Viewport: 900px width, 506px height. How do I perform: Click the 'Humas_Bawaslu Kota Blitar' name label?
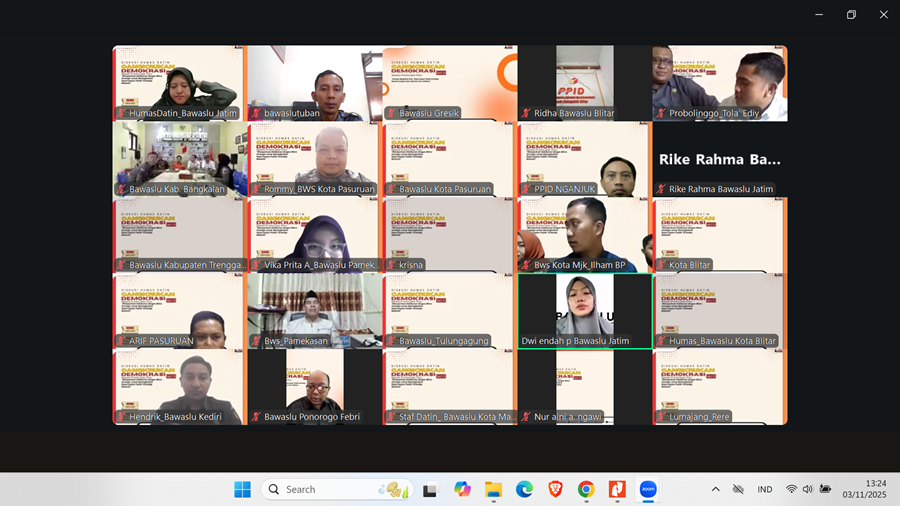click(722, 341)
